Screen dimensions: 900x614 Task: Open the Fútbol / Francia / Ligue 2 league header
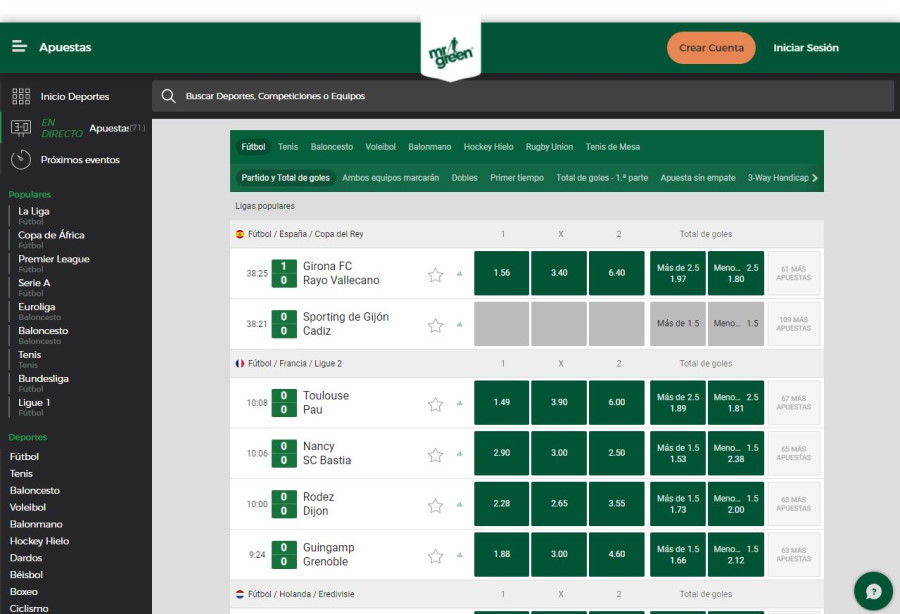pos(294,363)
